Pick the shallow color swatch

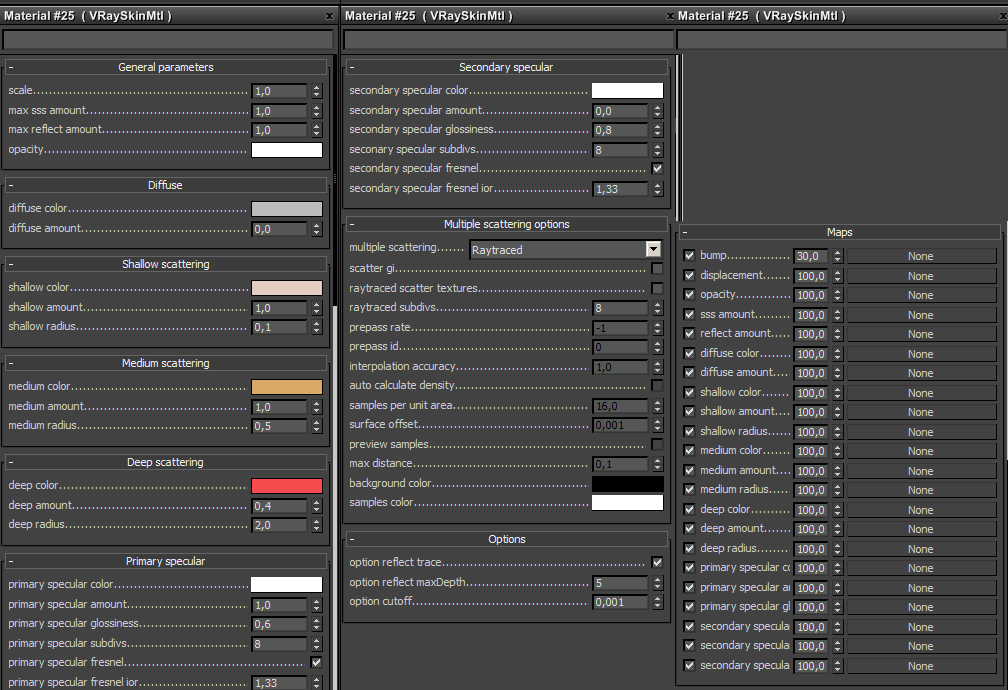pos(287,288)
